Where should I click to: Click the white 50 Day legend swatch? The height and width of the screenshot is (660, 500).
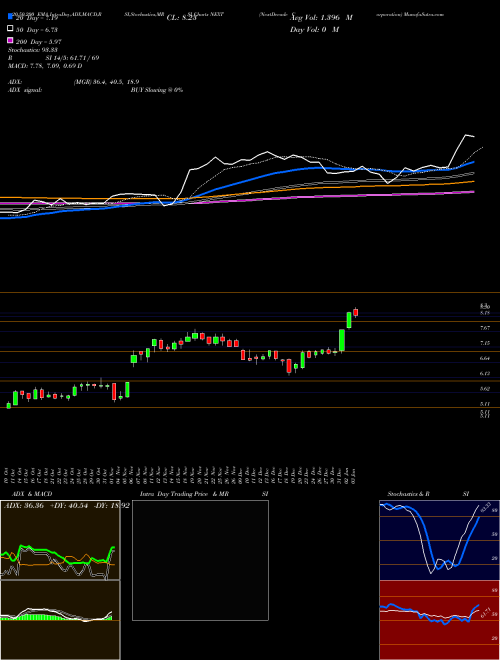point(10,29)
